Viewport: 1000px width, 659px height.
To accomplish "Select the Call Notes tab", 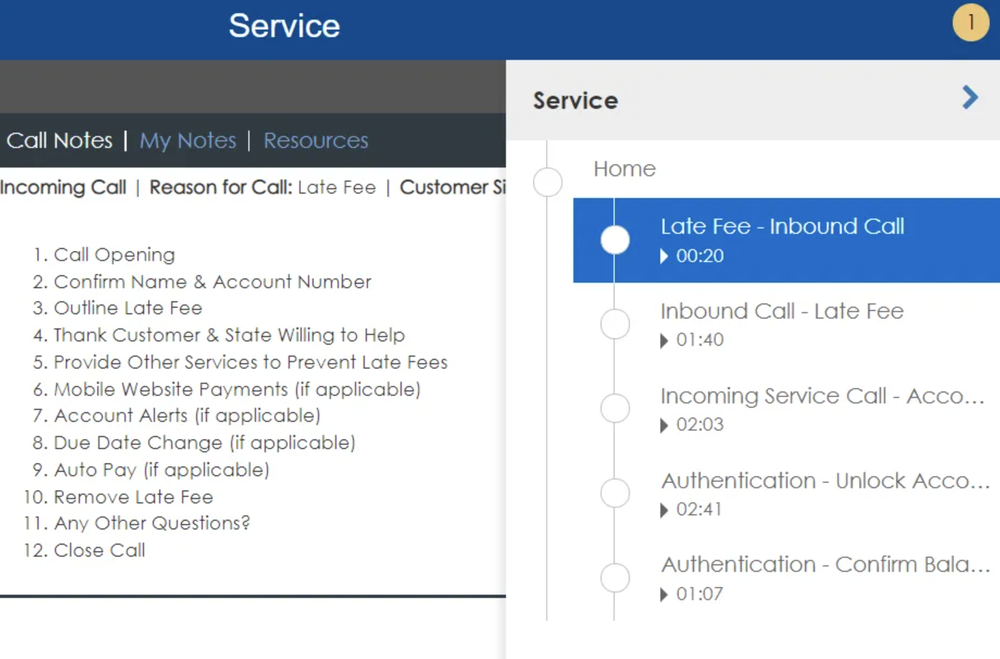I will tap(59, 141).
